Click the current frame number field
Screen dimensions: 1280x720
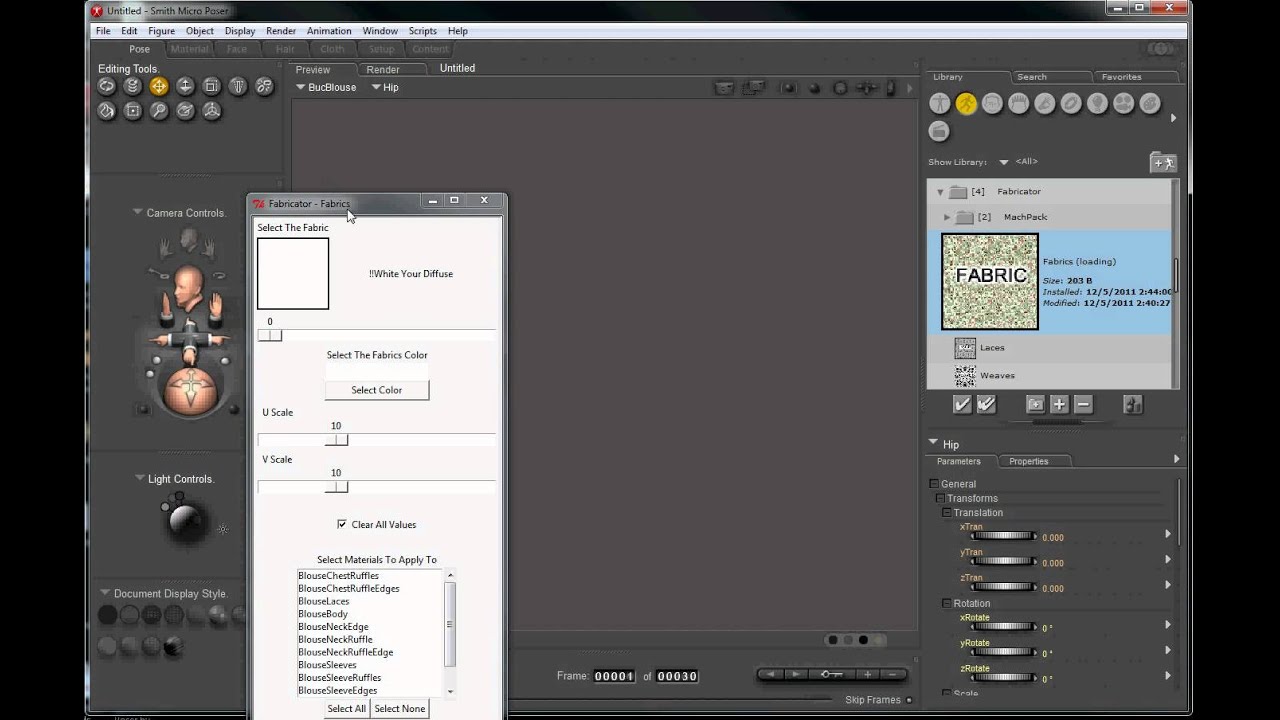pyautogui.click(x=614, y=676)
